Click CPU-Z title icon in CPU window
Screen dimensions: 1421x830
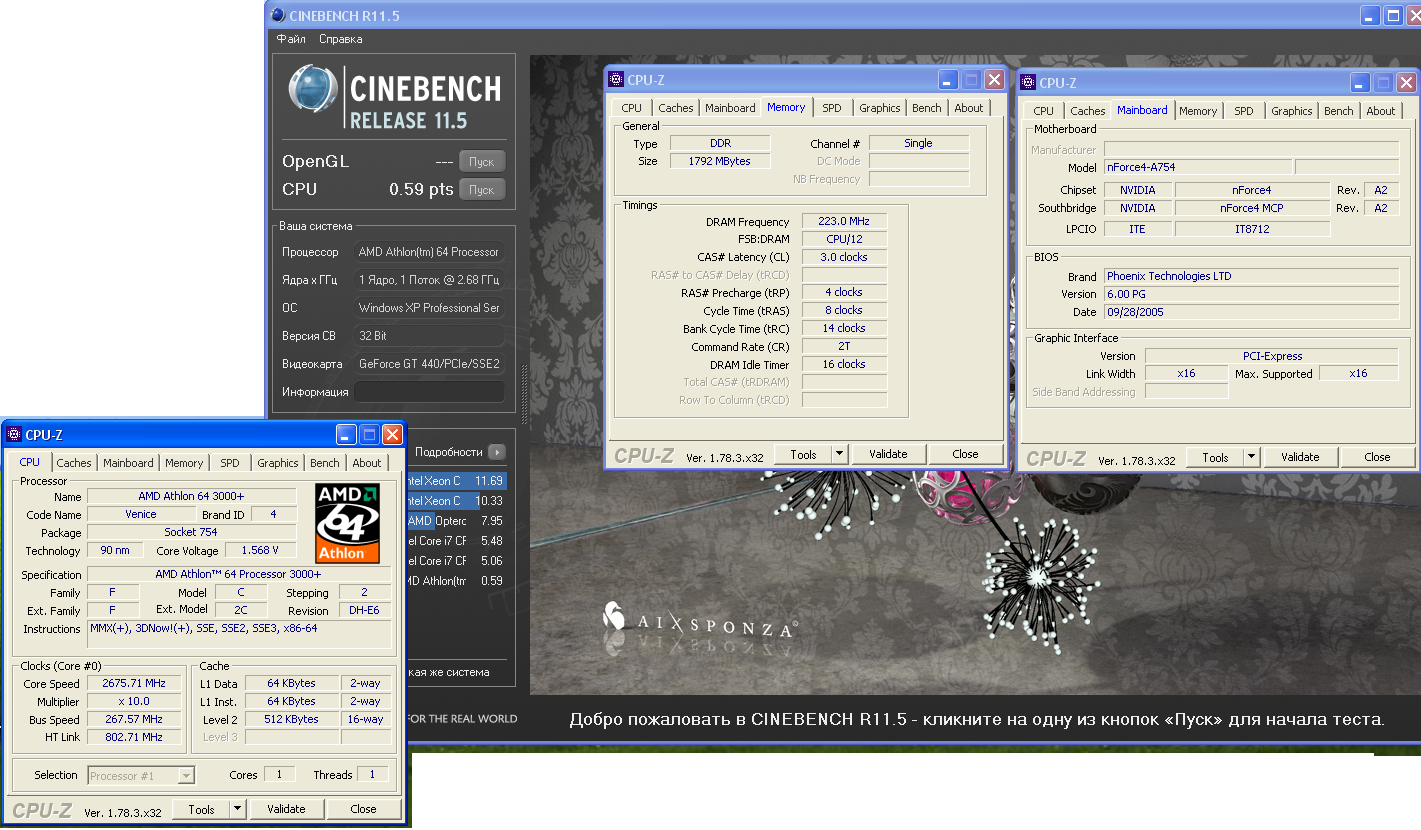[x=14, y=435]
